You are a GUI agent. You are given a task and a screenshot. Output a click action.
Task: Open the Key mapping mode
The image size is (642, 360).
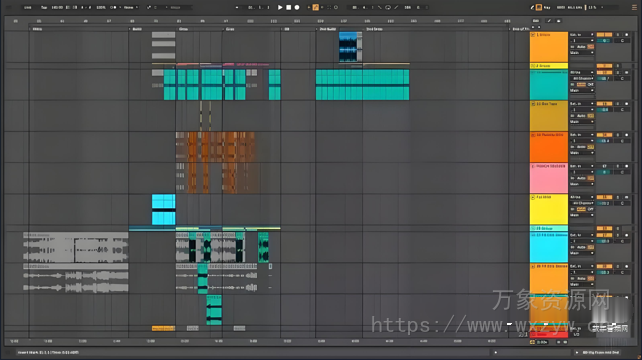tap(547, 7)
